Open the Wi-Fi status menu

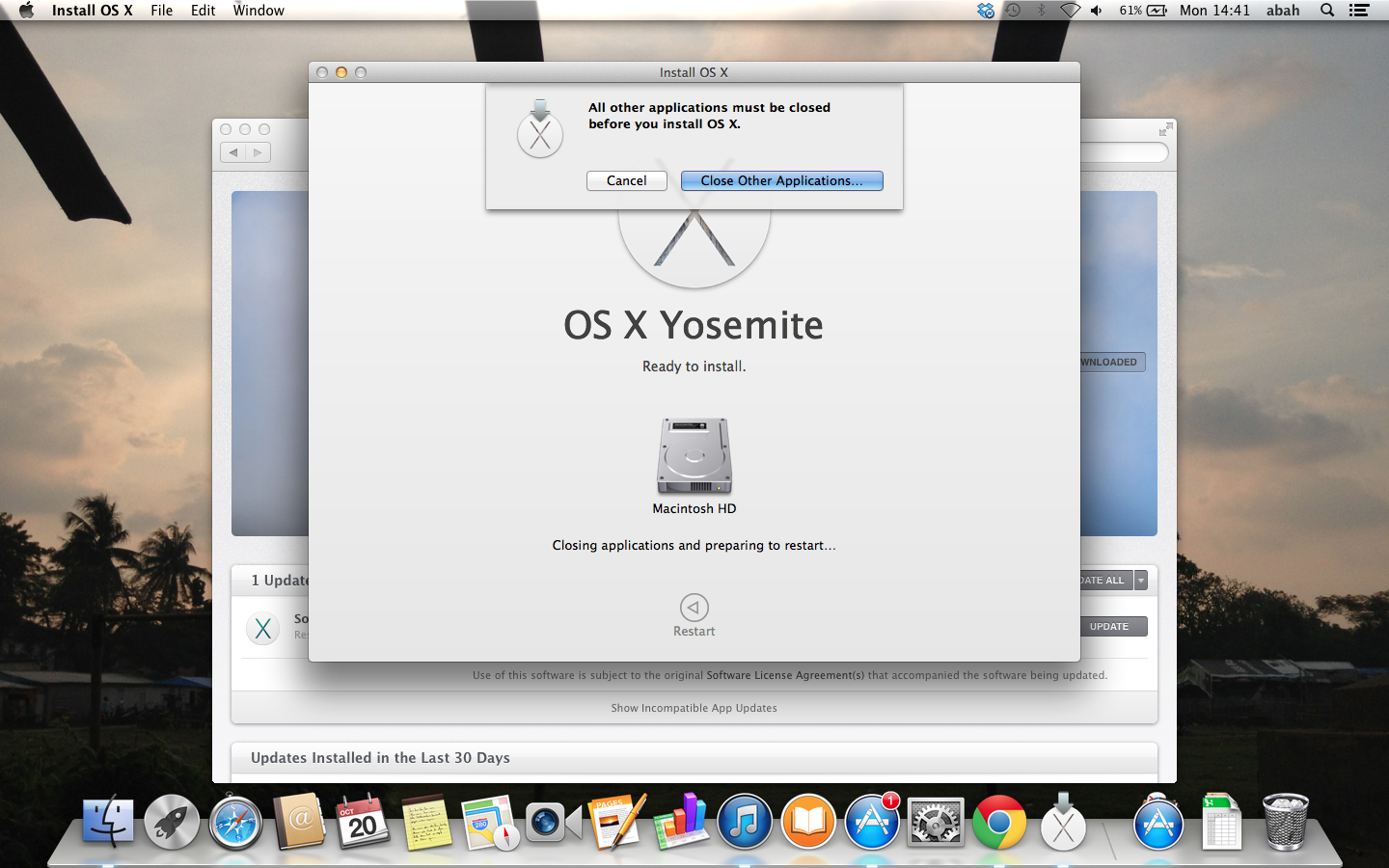point(1070,11)
